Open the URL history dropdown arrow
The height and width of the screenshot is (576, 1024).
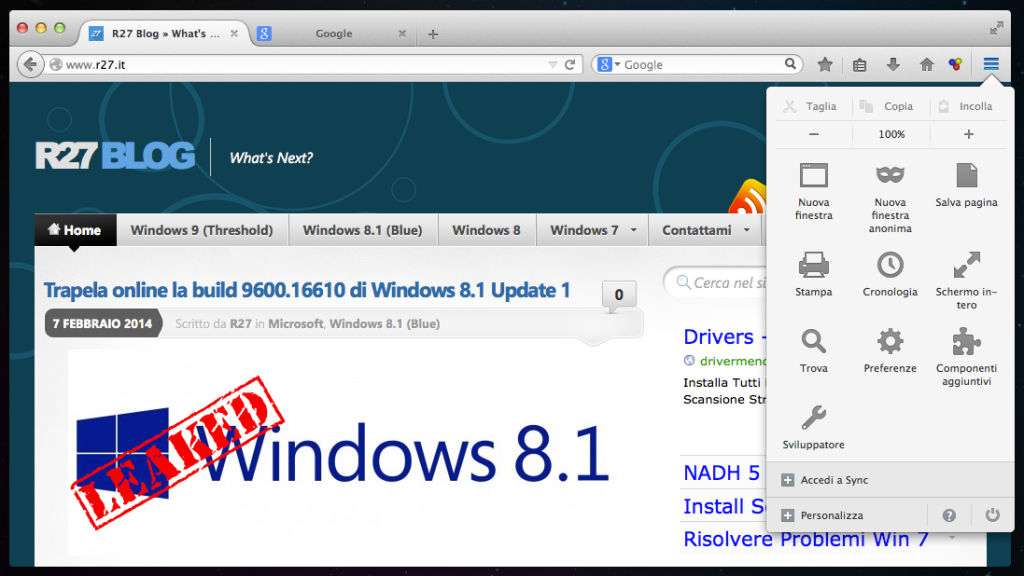click(552, 64)
